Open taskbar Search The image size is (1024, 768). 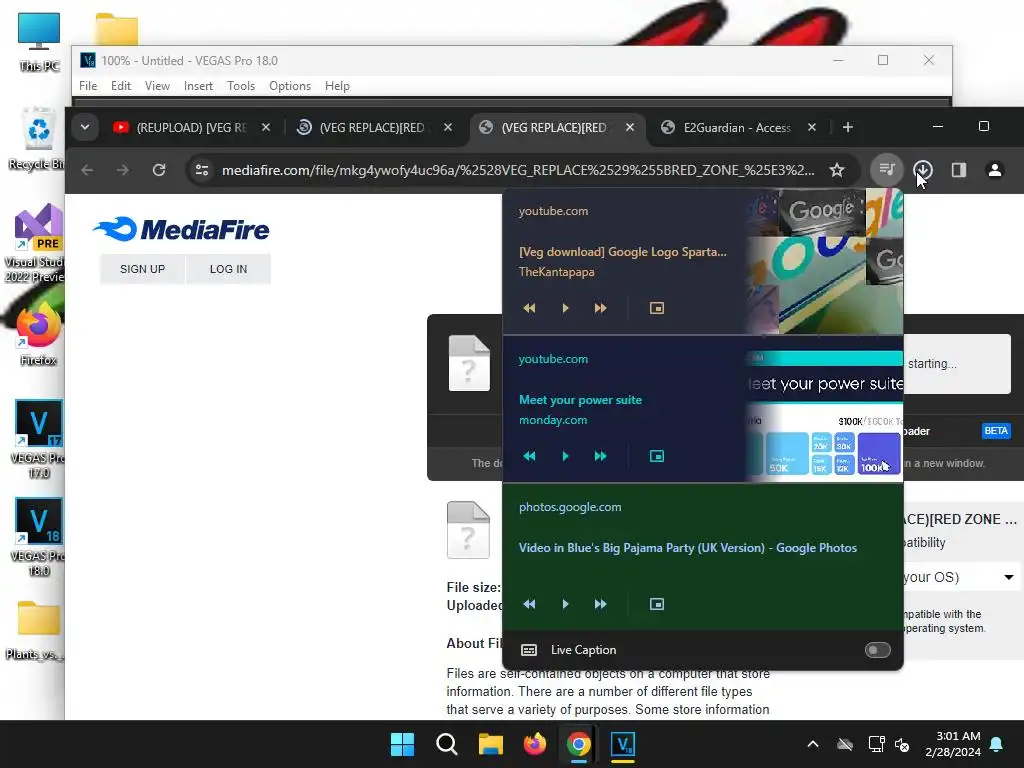coord(447,744)
